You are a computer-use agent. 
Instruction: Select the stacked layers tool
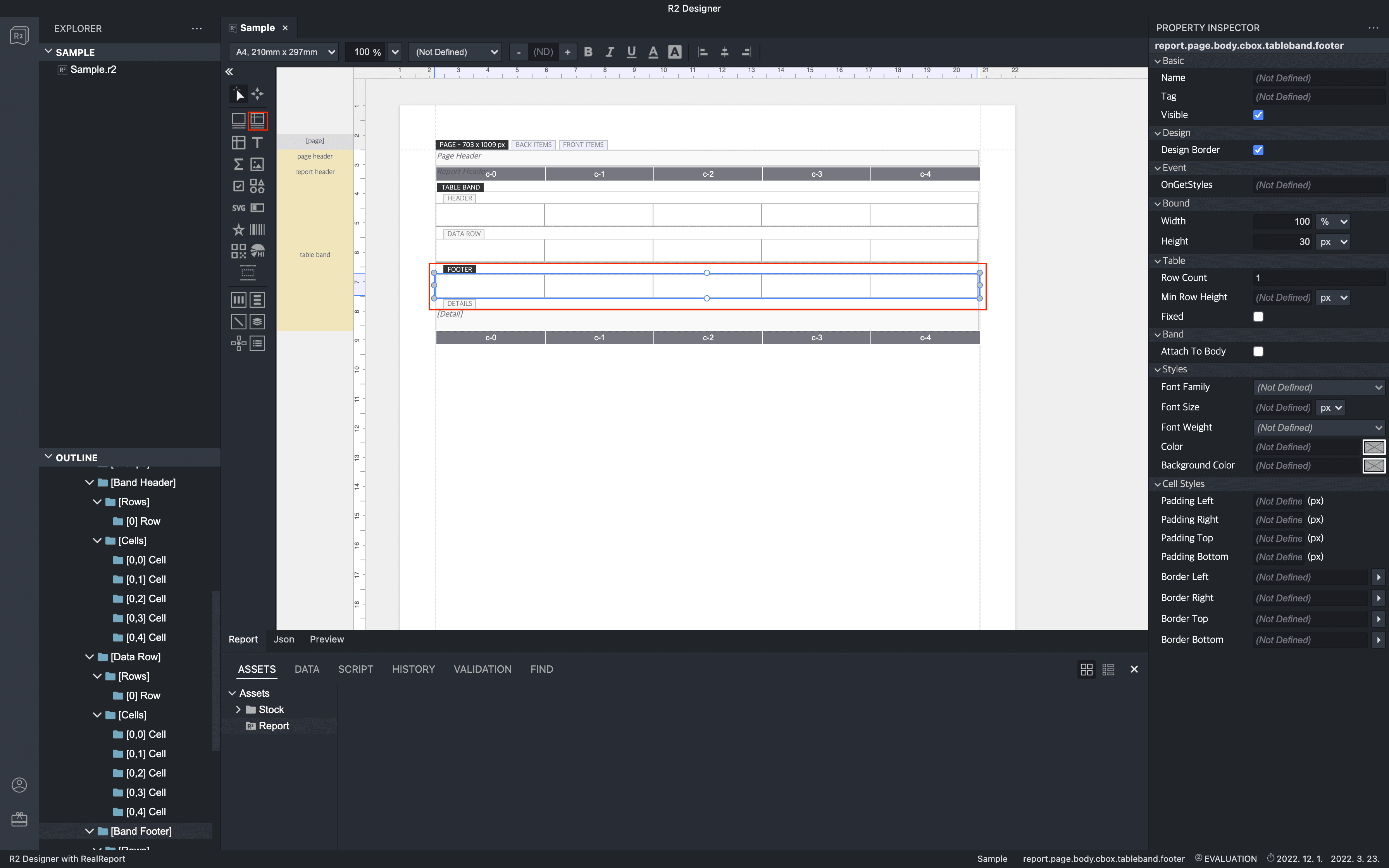pyautogui.click(x=257, y=322)
